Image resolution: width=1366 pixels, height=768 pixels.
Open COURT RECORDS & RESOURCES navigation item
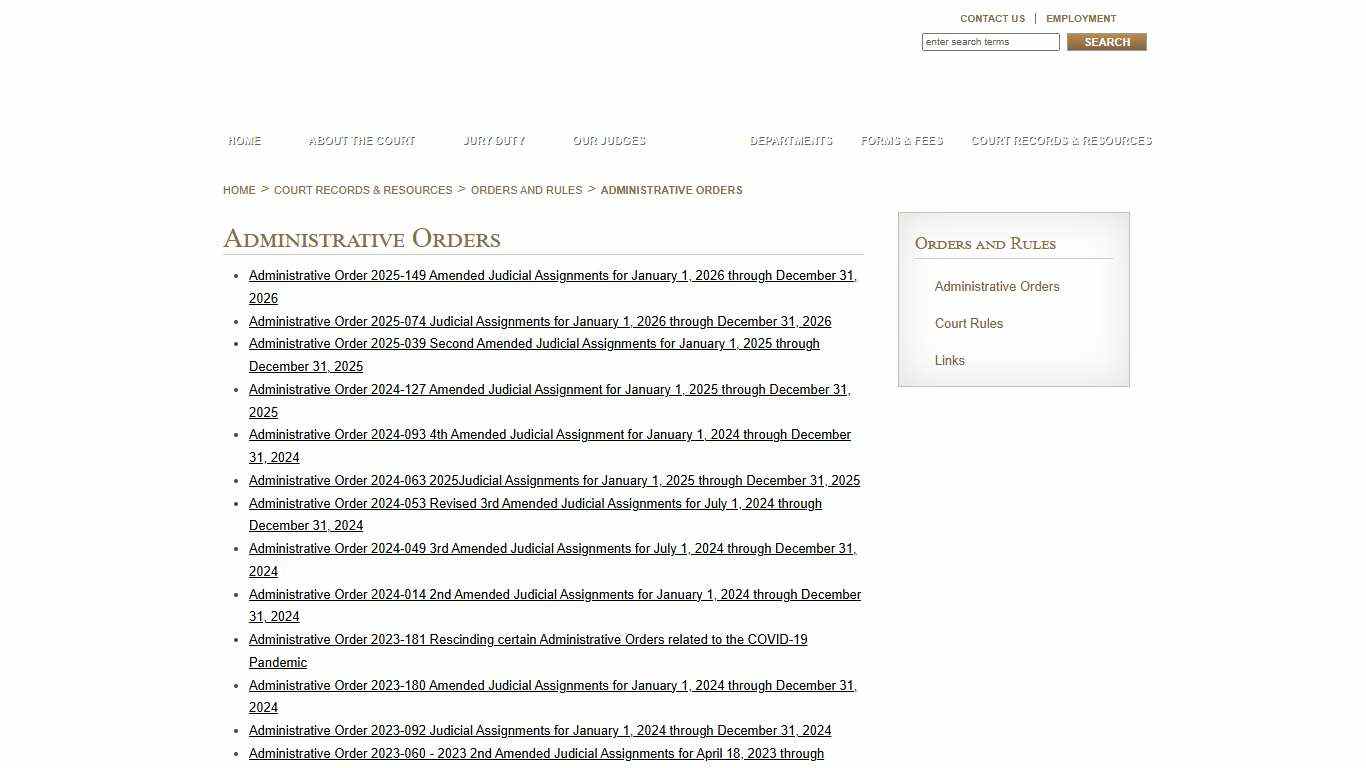pos(1061,141)
